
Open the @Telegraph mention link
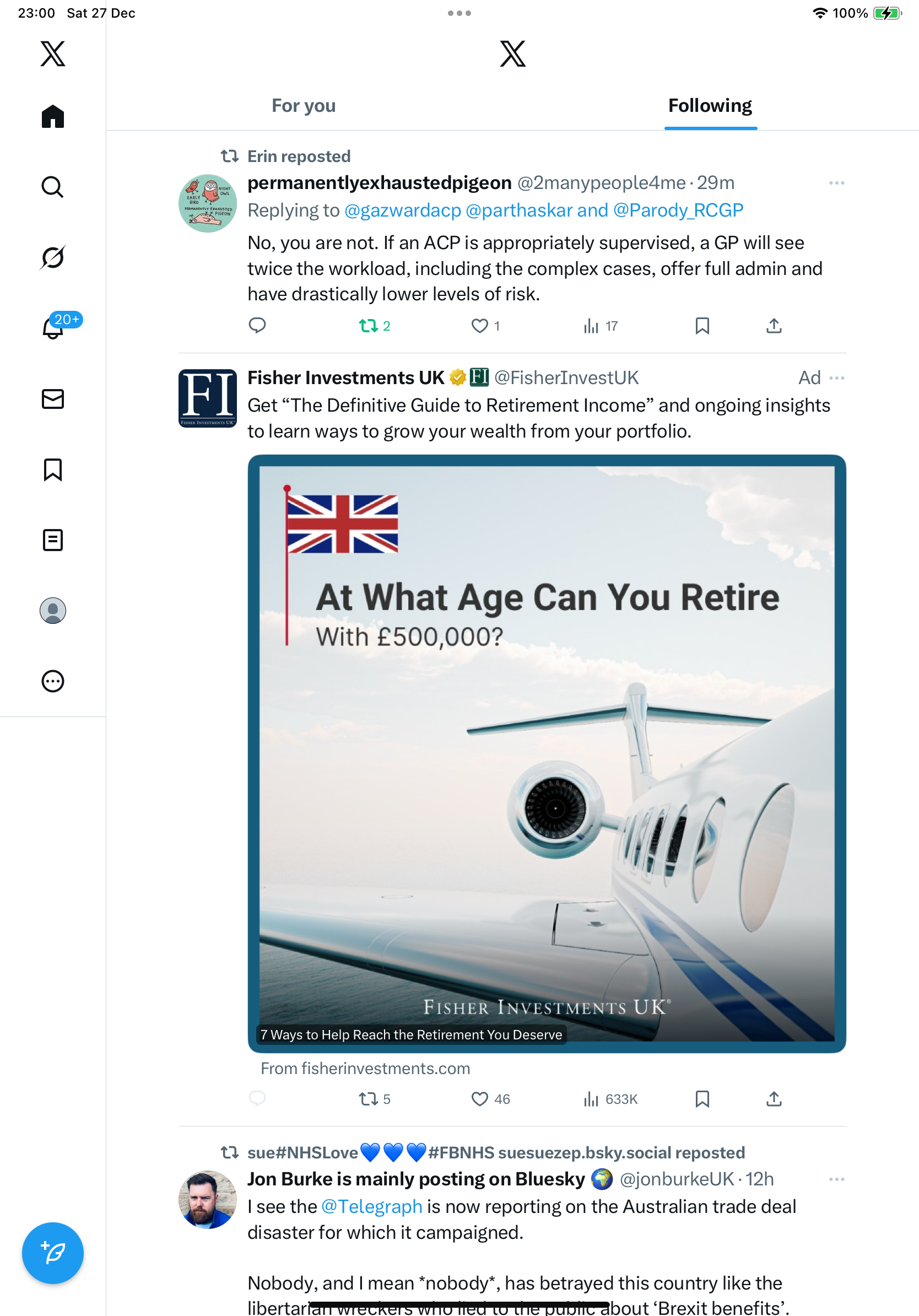tap(372, 1206)
